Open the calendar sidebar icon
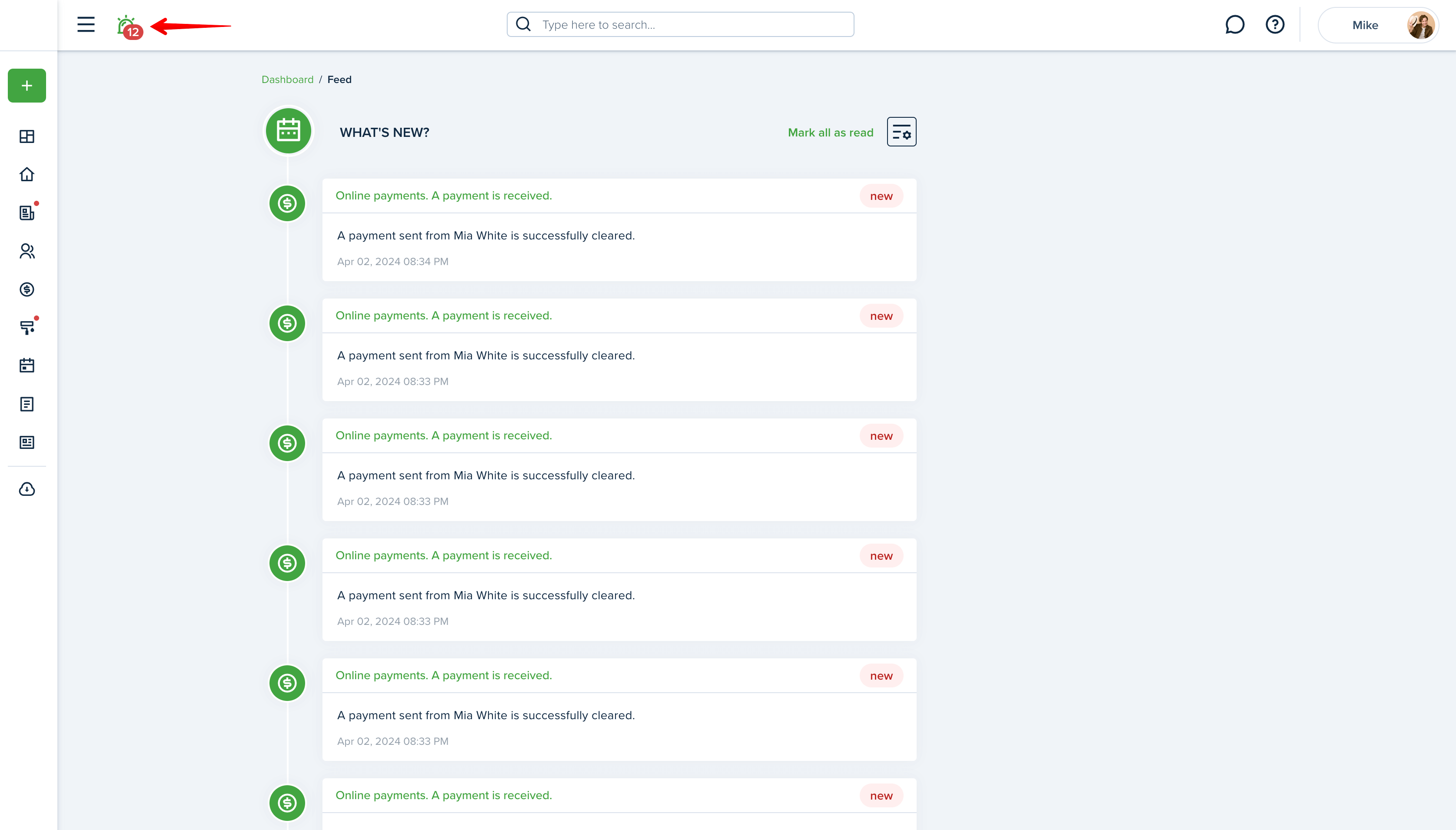The height and width of the screenshot is (830, 1456). 27,365
